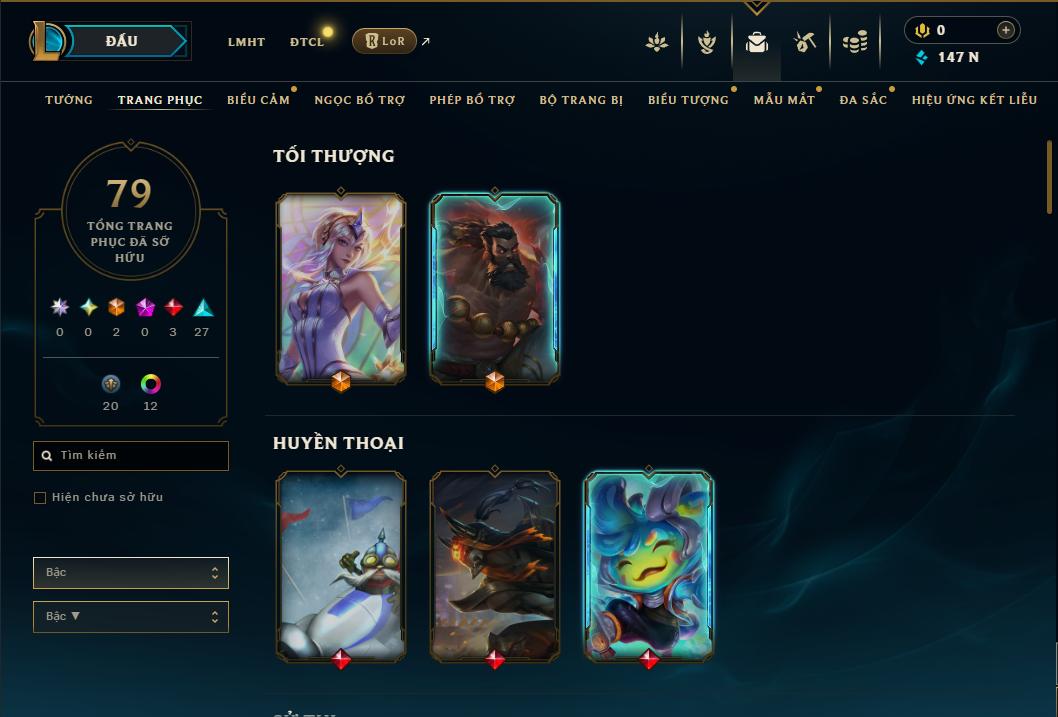Screen dimensions: 1058x717
Task: Click the Tìm kiếm search field
Action: 131,456
